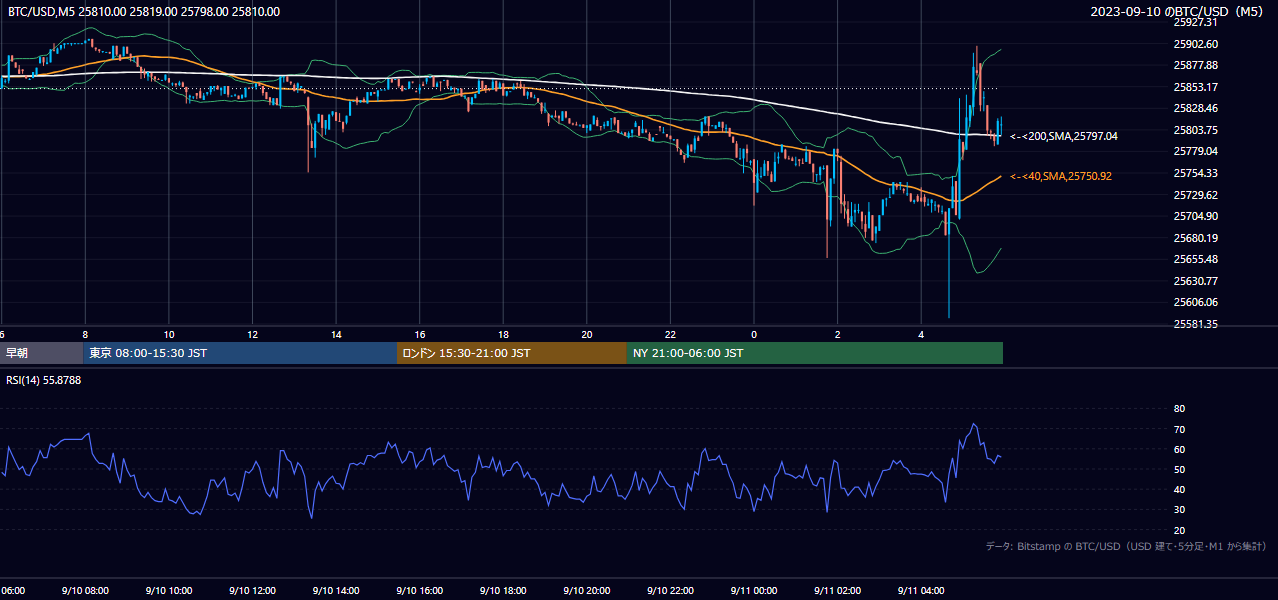Click price axis label 25877.88
The image size is (1278, 600).
click(x=1196, y=65)
